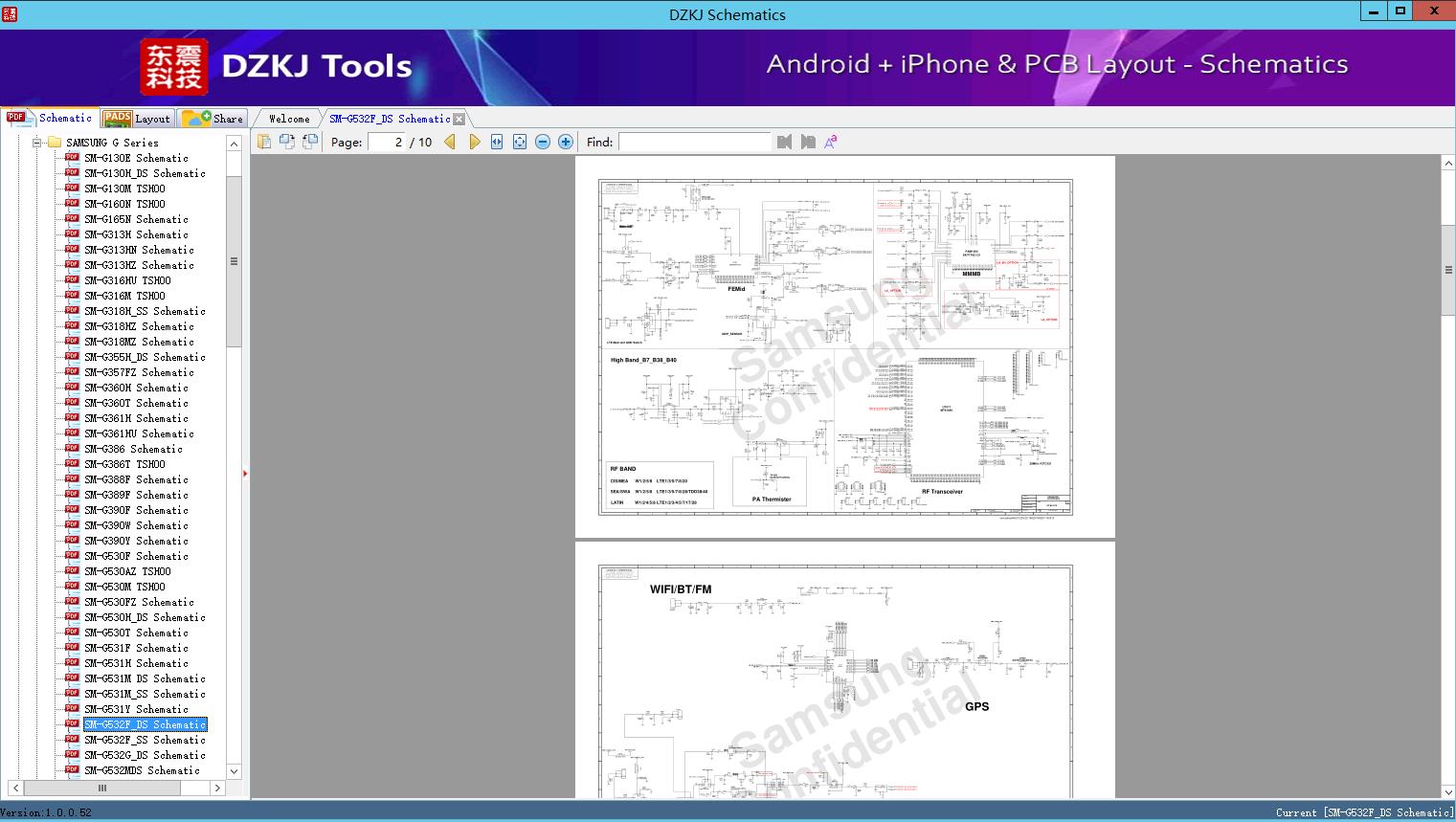Image resolution: width=1456 pixels, height=822 pixels.
Task: Select the SM-G532F_DS Schematic document tab
Action: (390, 119)
